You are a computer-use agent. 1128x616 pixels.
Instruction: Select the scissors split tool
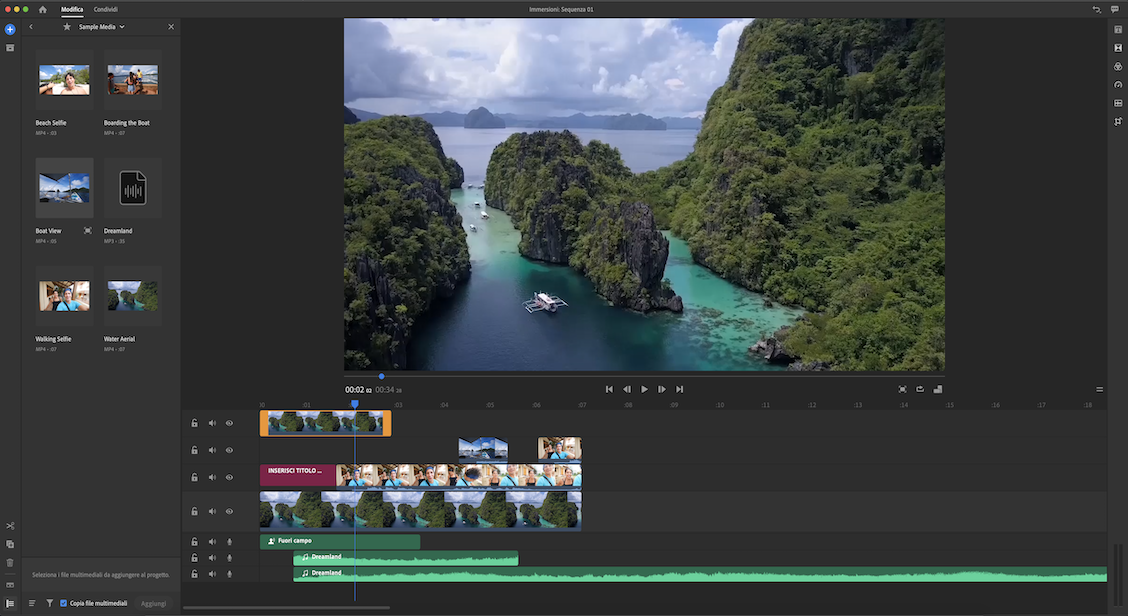point(10,526)
